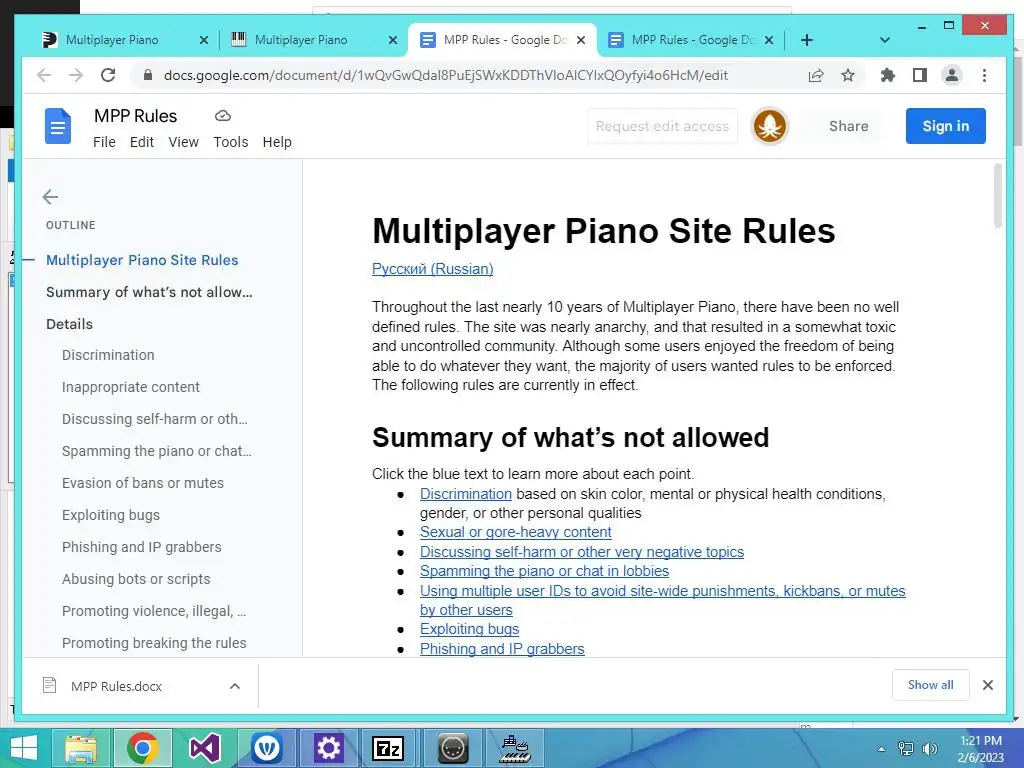Go forward in Chrome history

[x=76, y=75]
